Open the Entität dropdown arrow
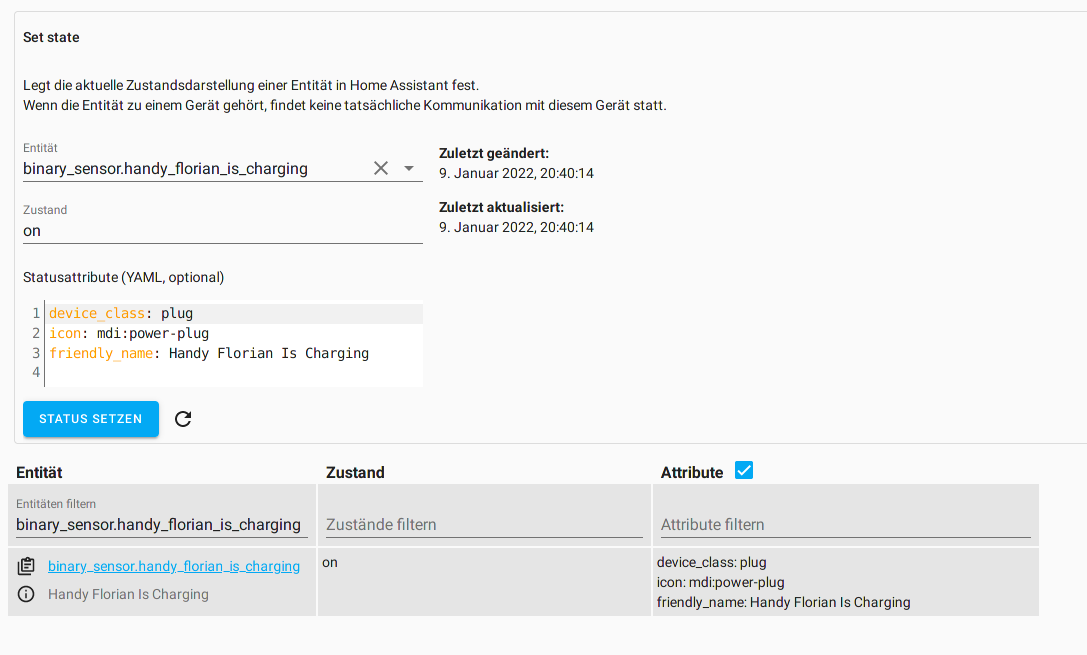1087x655 pixels. [409, 169]
